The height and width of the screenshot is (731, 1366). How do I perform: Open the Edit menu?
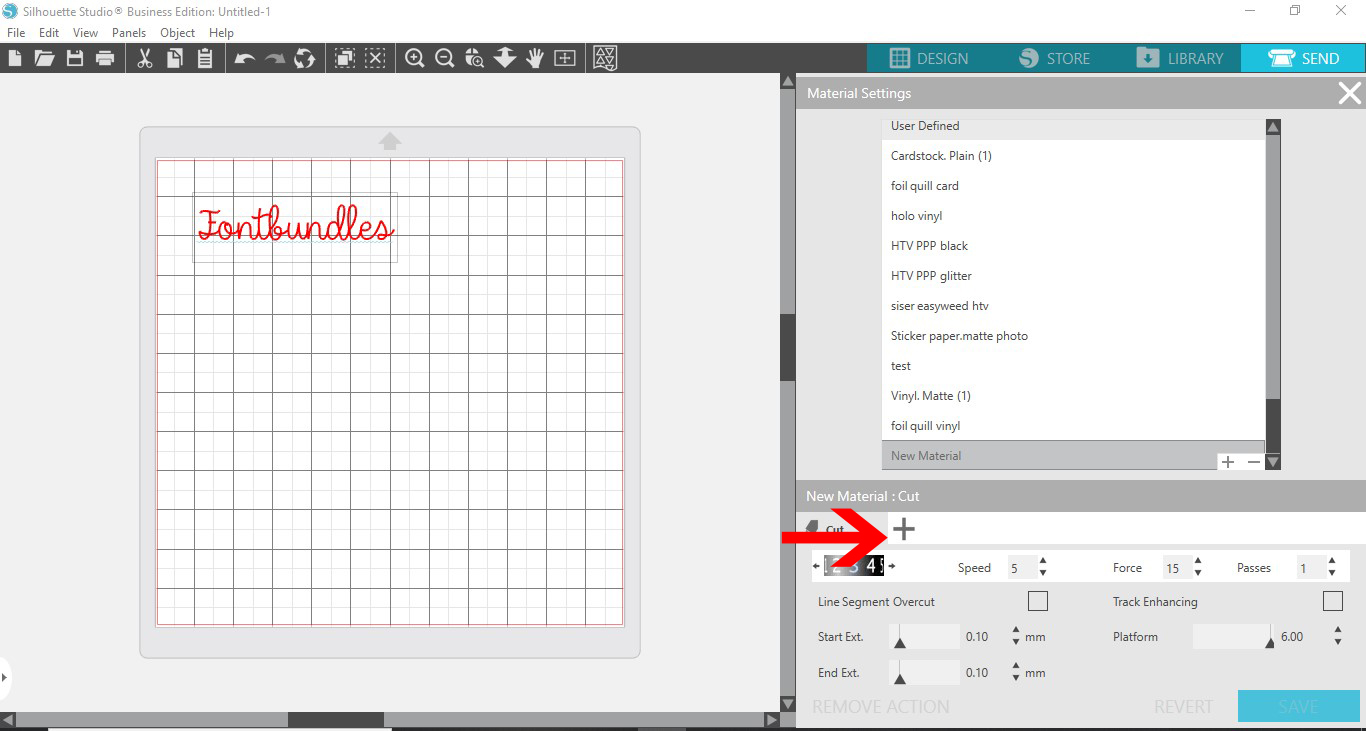(49, 33)
